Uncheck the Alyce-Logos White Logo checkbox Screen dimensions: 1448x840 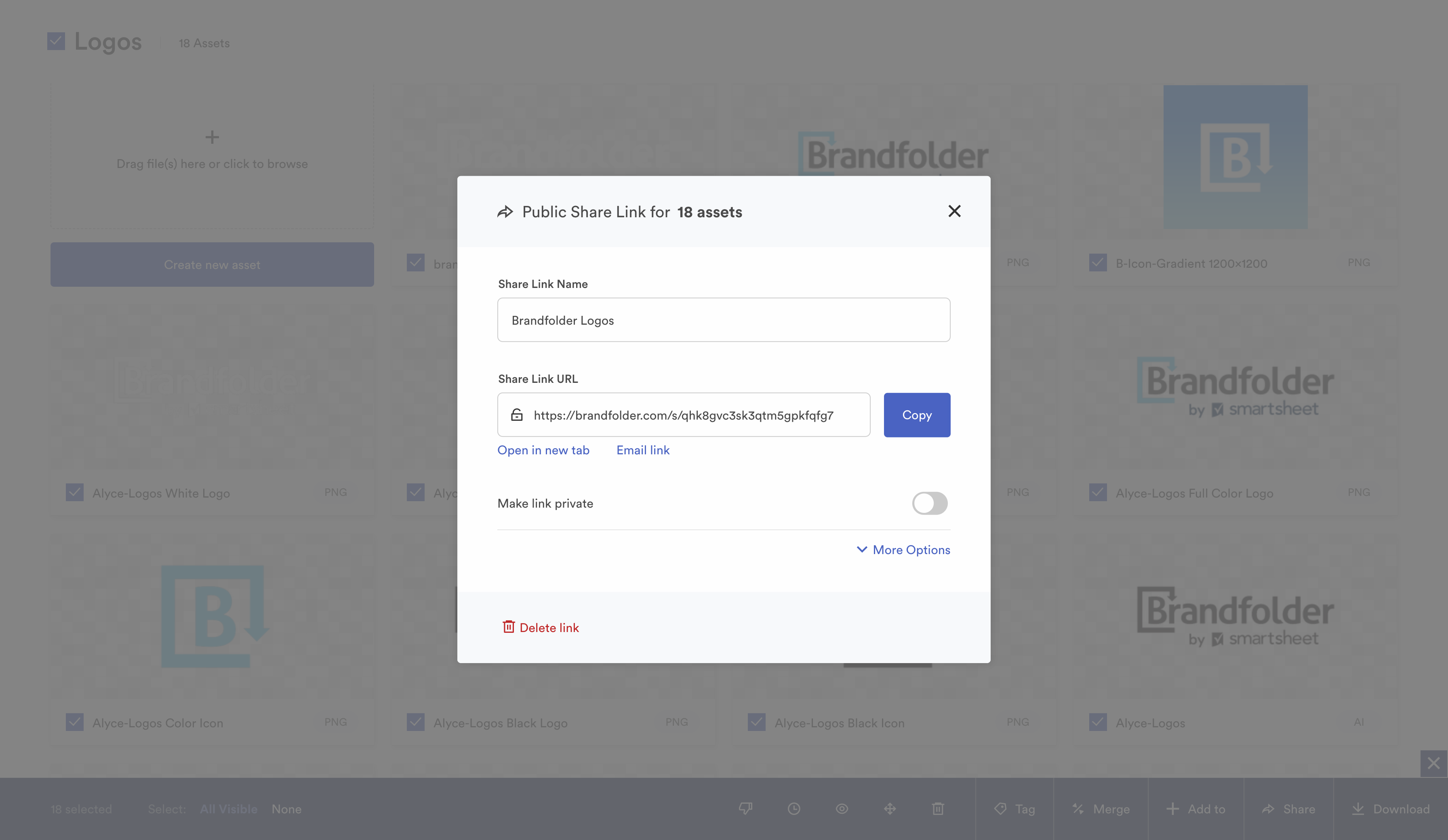coord(75,492)
